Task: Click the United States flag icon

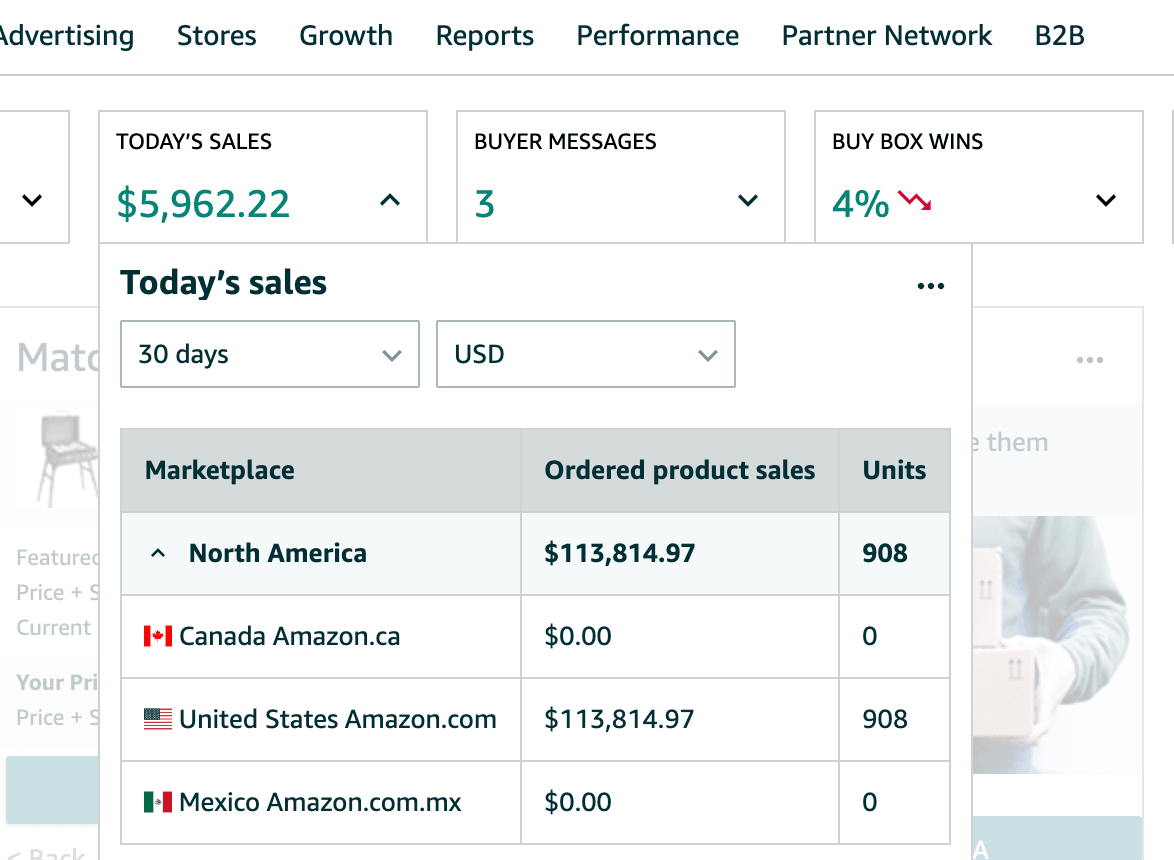Action: coord(158,719)
